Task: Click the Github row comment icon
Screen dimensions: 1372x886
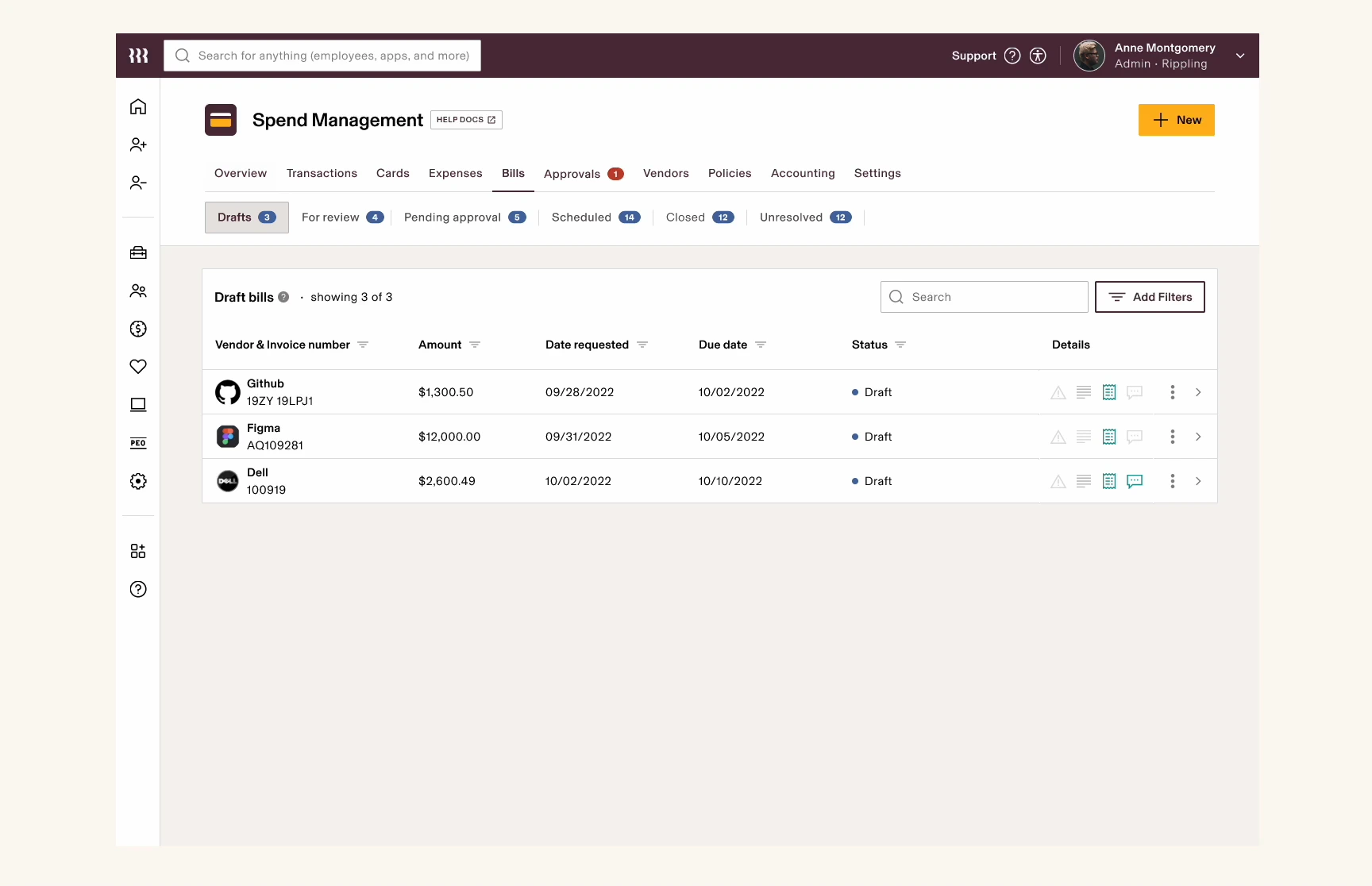Action: click(1135, 392)
